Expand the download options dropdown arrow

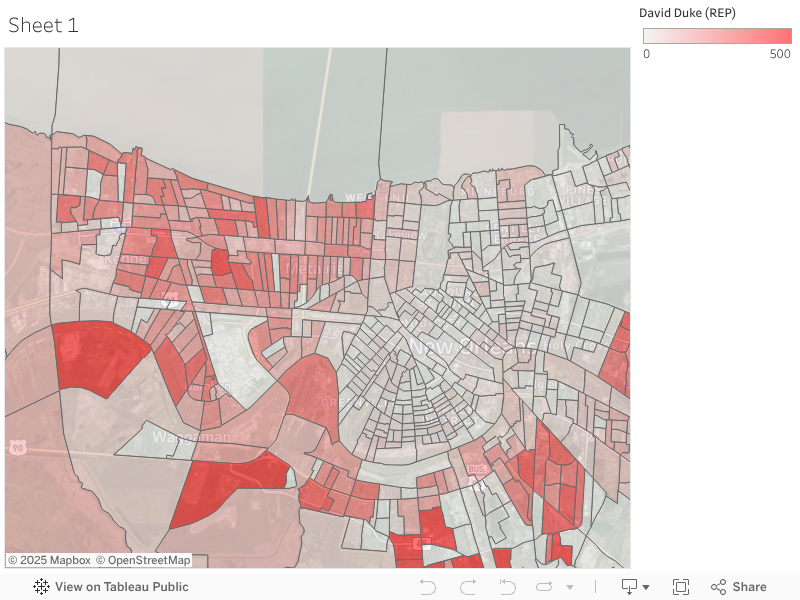coord(646,587)
